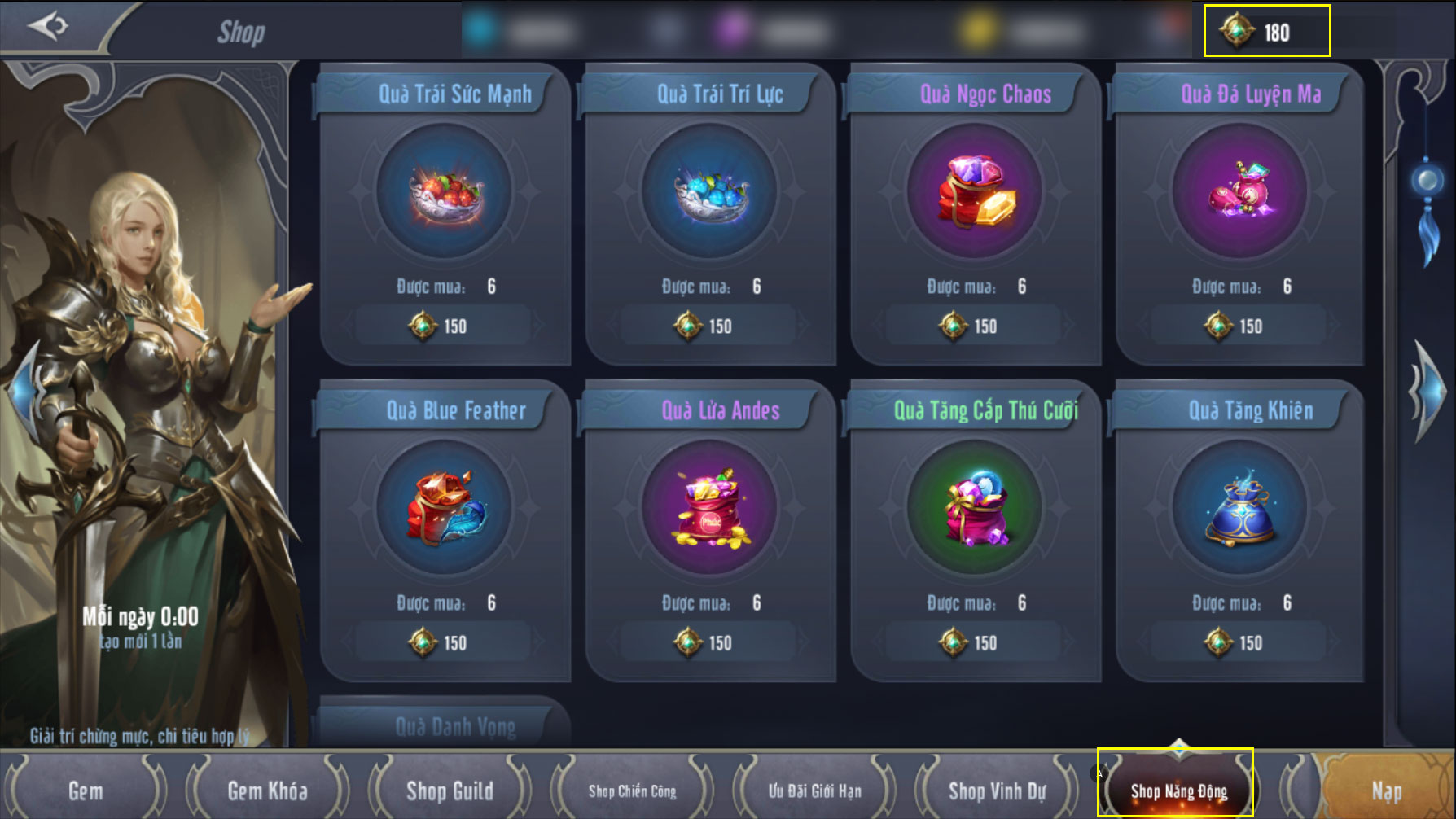Tap the back arrow next to Shop
Viewport: 1456px width, 819px height.
[x=48, y=26]
